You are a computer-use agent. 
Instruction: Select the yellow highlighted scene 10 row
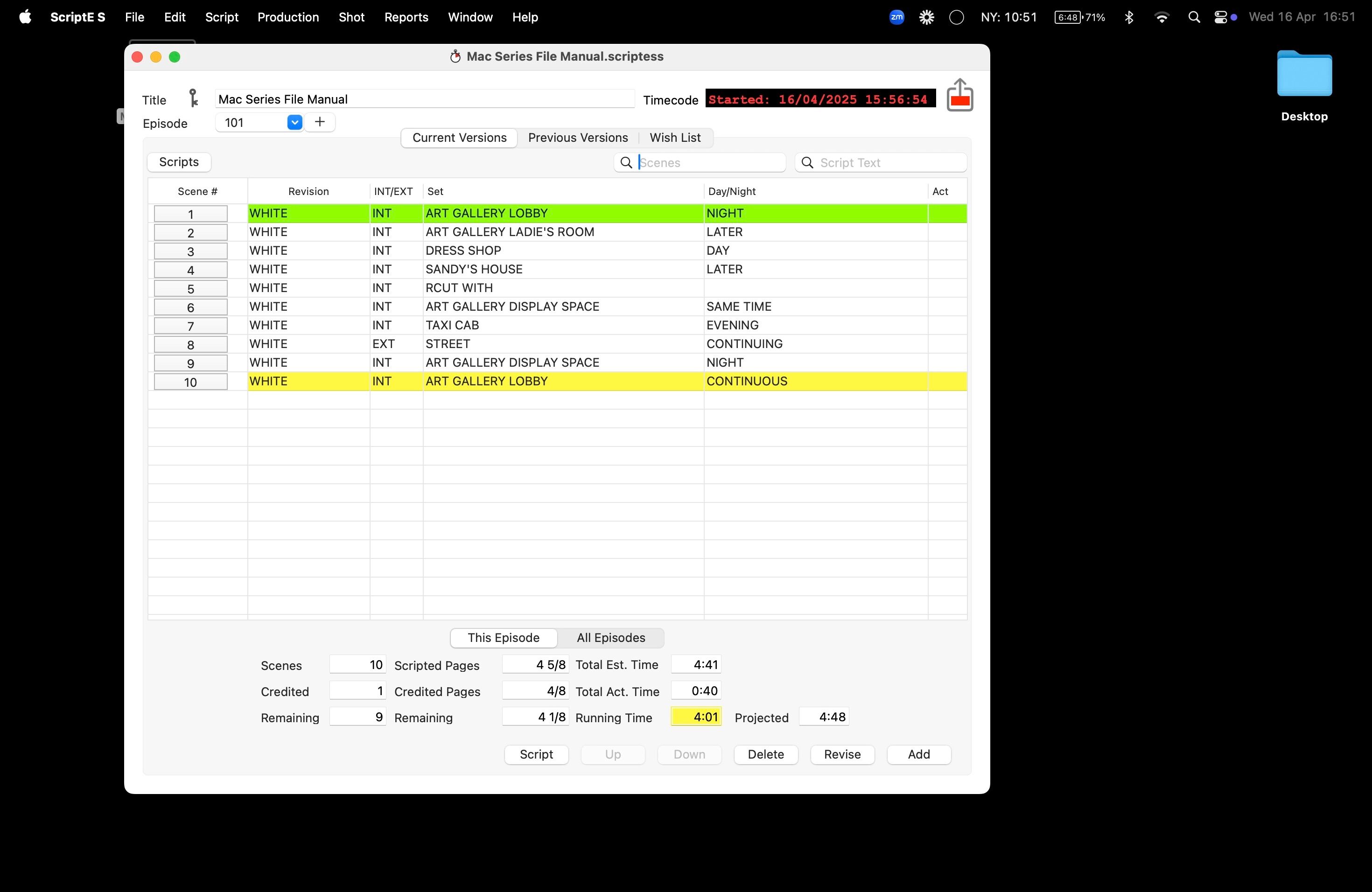pyautogui.click(x=559, y=382)
